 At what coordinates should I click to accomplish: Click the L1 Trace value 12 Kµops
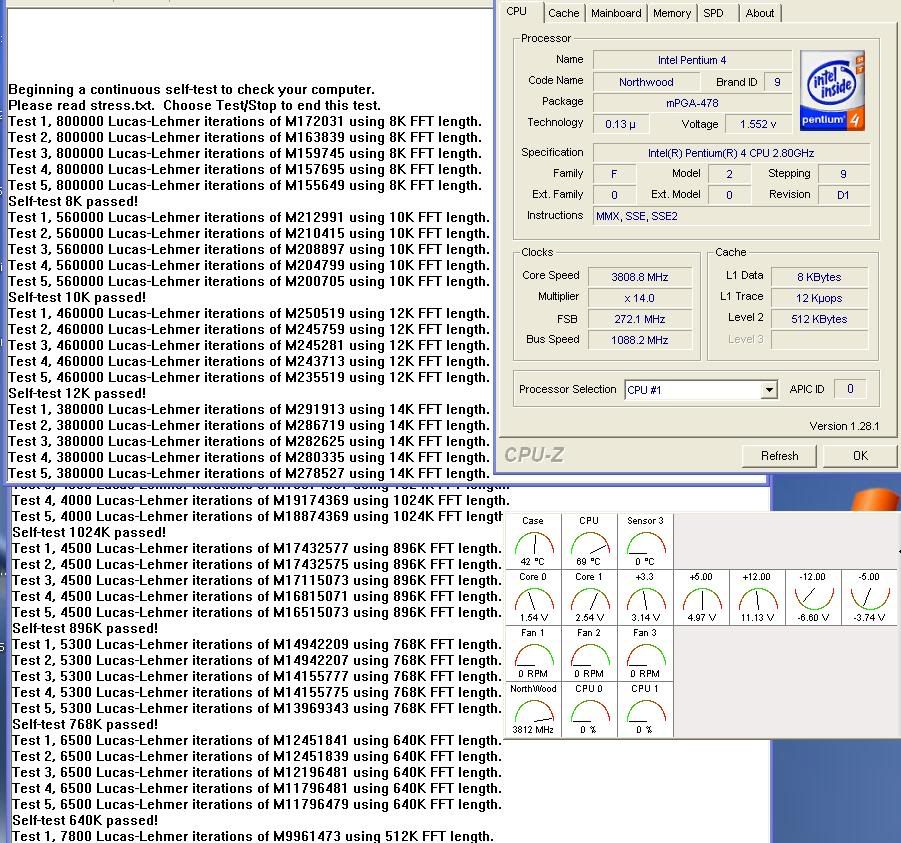[x=819, y=298]
